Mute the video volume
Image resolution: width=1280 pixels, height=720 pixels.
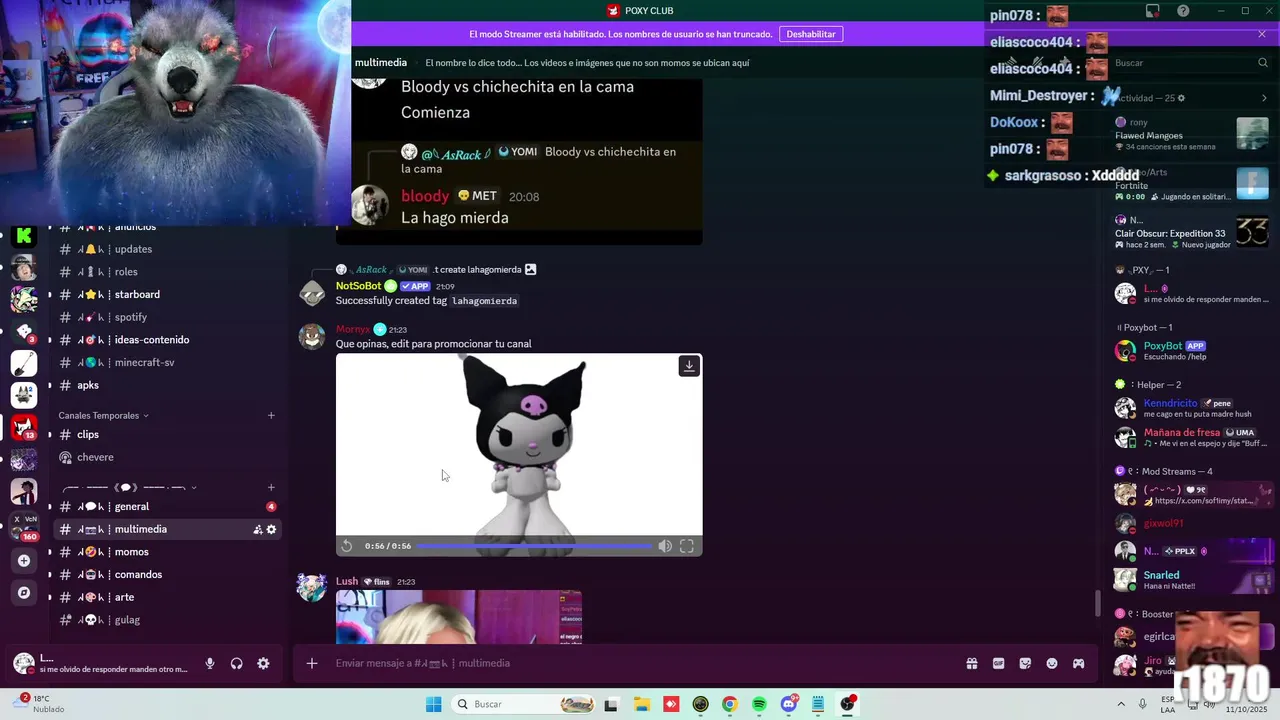pos(665,546)
